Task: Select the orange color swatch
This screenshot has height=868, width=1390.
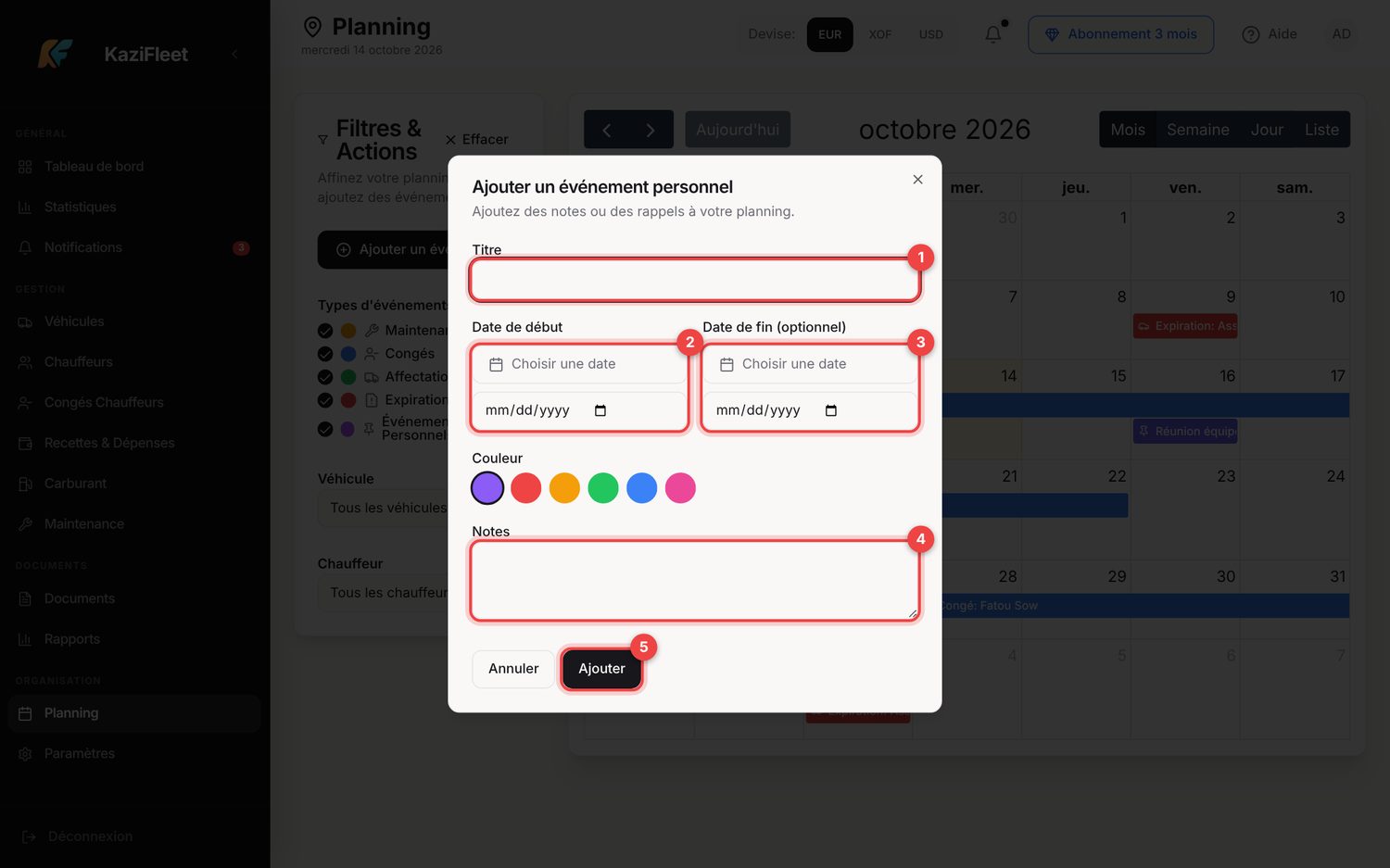Action: point(564,488)
